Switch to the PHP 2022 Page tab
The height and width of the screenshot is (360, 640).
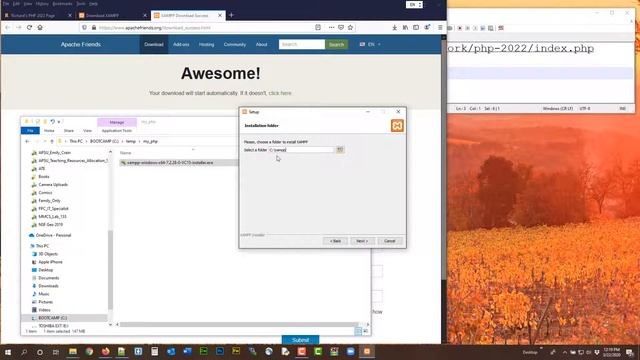point(38,16)
